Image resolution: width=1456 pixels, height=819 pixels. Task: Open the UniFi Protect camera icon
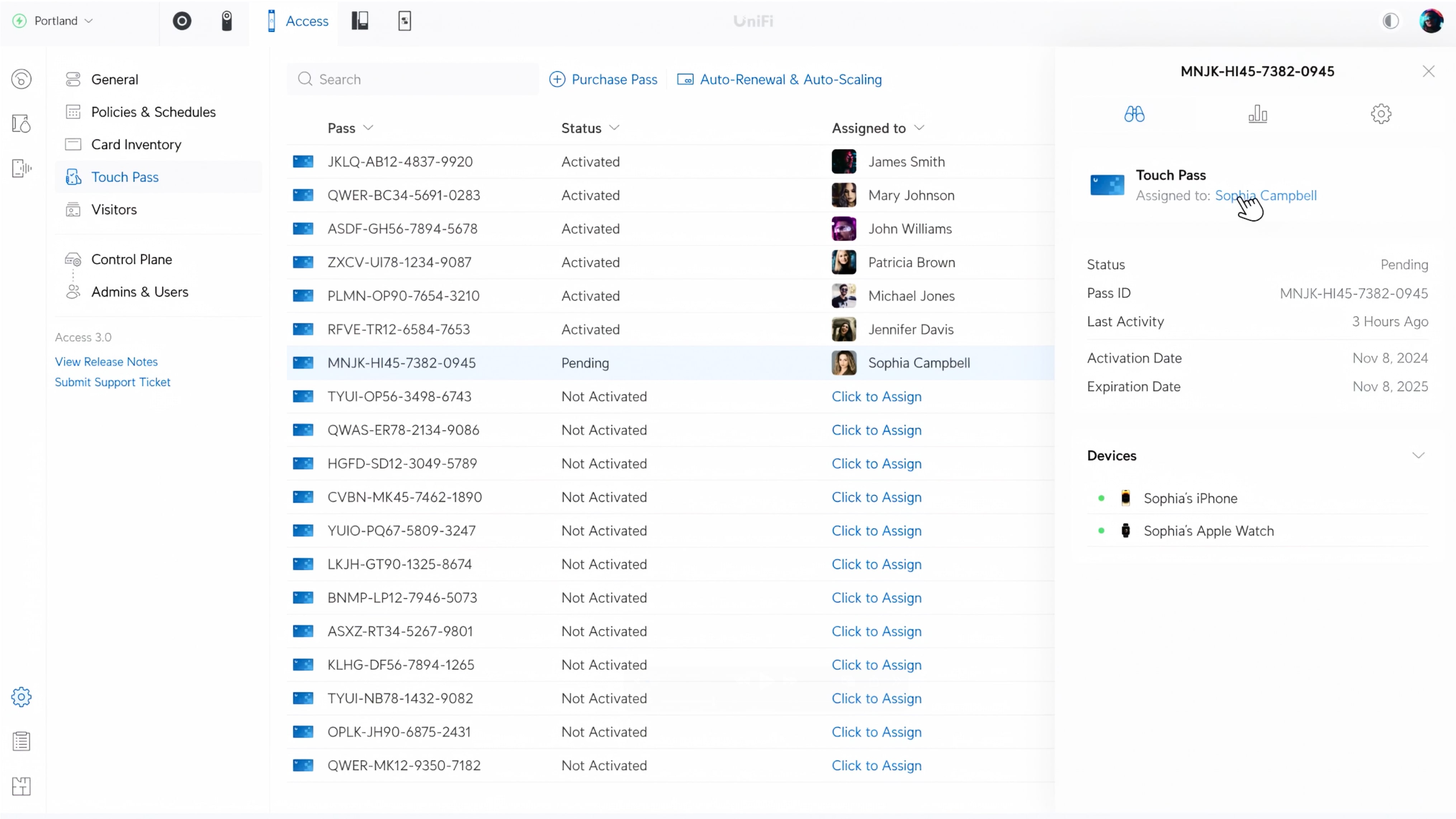coord(227,21)
